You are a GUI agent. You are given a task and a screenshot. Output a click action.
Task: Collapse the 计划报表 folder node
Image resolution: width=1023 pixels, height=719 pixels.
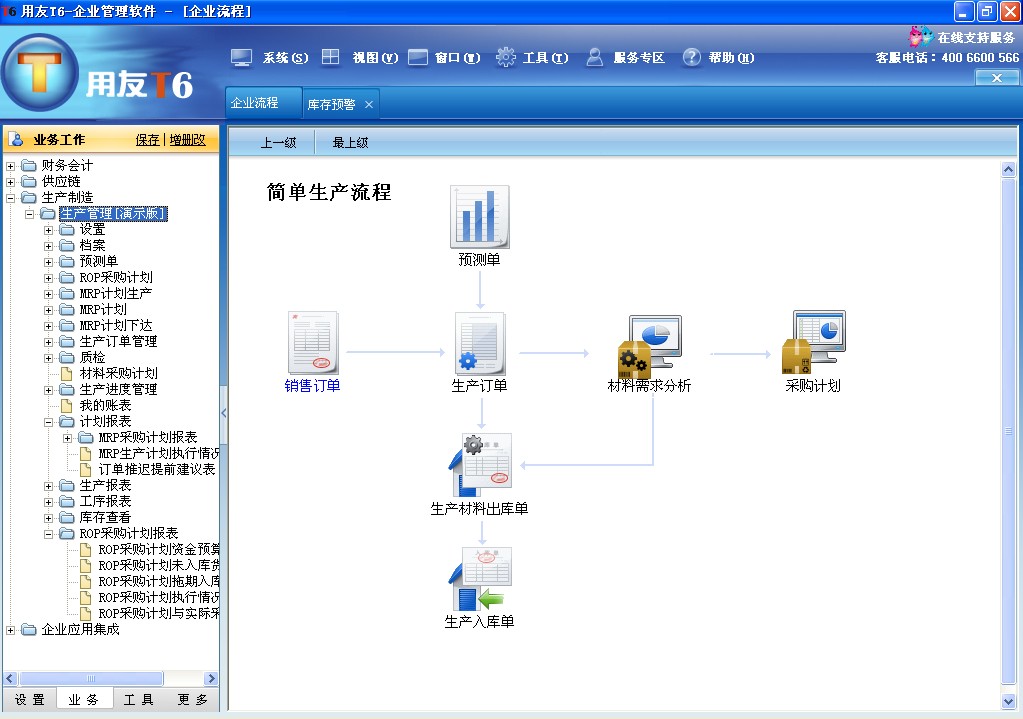click(48, 421)
